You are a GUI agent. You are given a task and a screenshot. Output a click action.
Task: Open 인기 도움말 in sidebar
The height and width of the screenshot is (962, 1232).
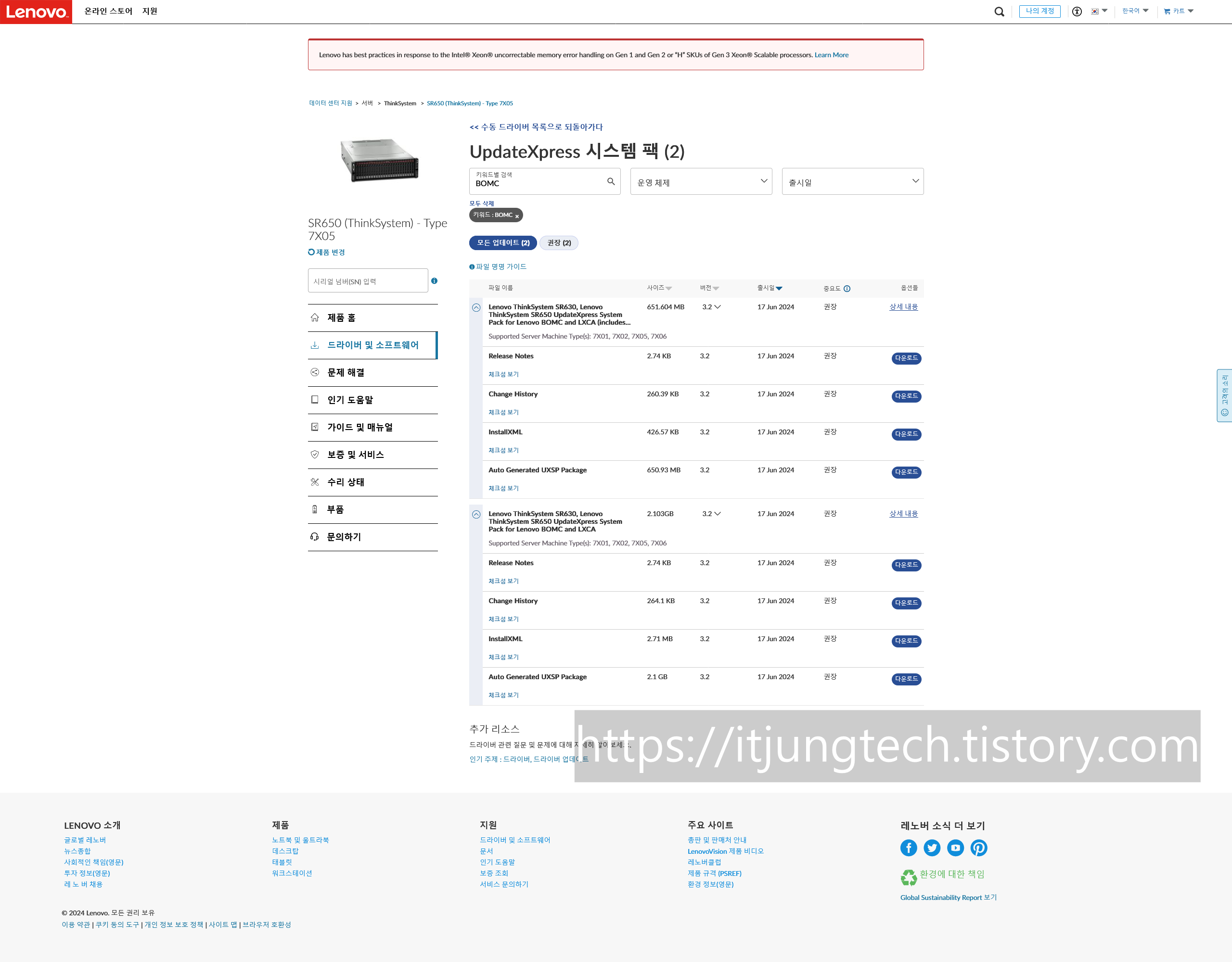tap(373, 400)
